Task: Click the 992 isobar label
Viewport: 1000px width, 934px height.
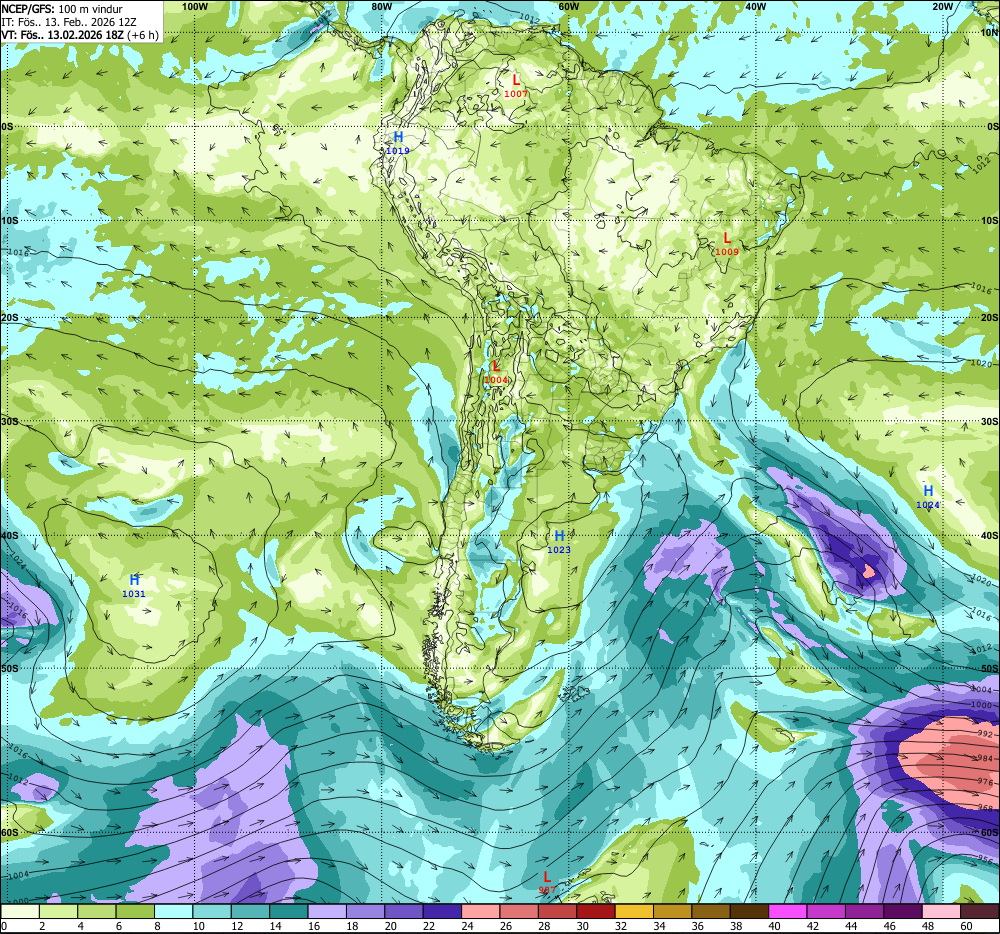Action: [985, 734]
